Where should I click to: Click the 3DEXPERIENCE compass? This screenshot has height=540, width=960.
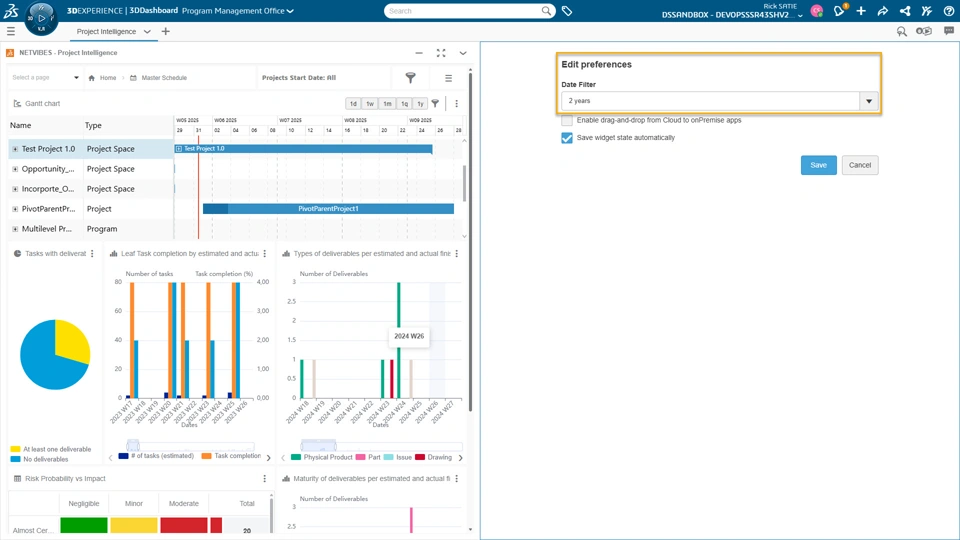pyautogui.click(x=41, y=18)
